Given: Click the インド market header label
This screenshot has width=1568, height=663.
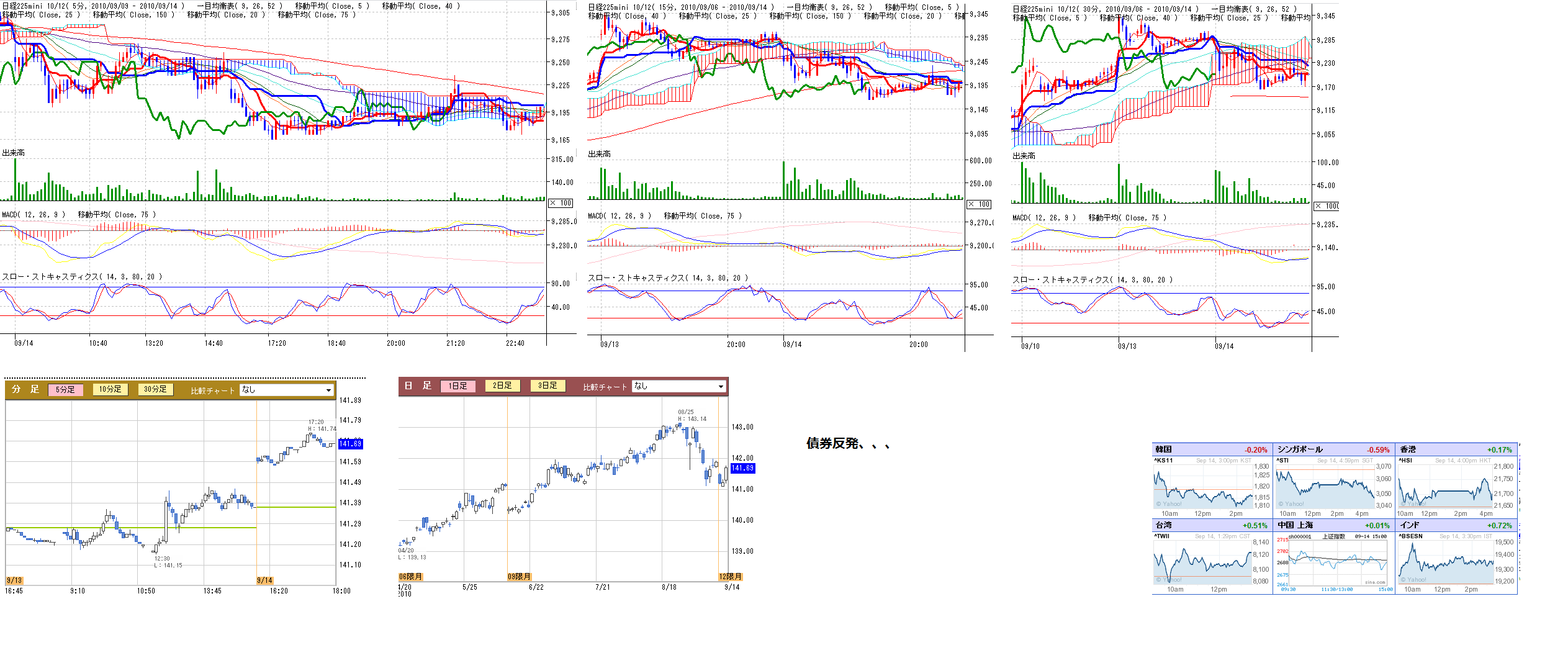Looking at the screenshot, I should pos(1410,525).
